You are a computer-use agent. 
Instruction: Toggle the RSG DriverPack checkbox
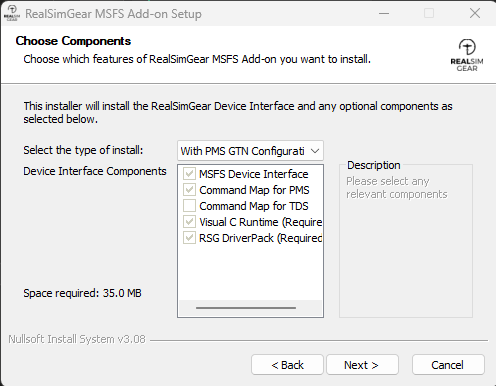[189, 238]
